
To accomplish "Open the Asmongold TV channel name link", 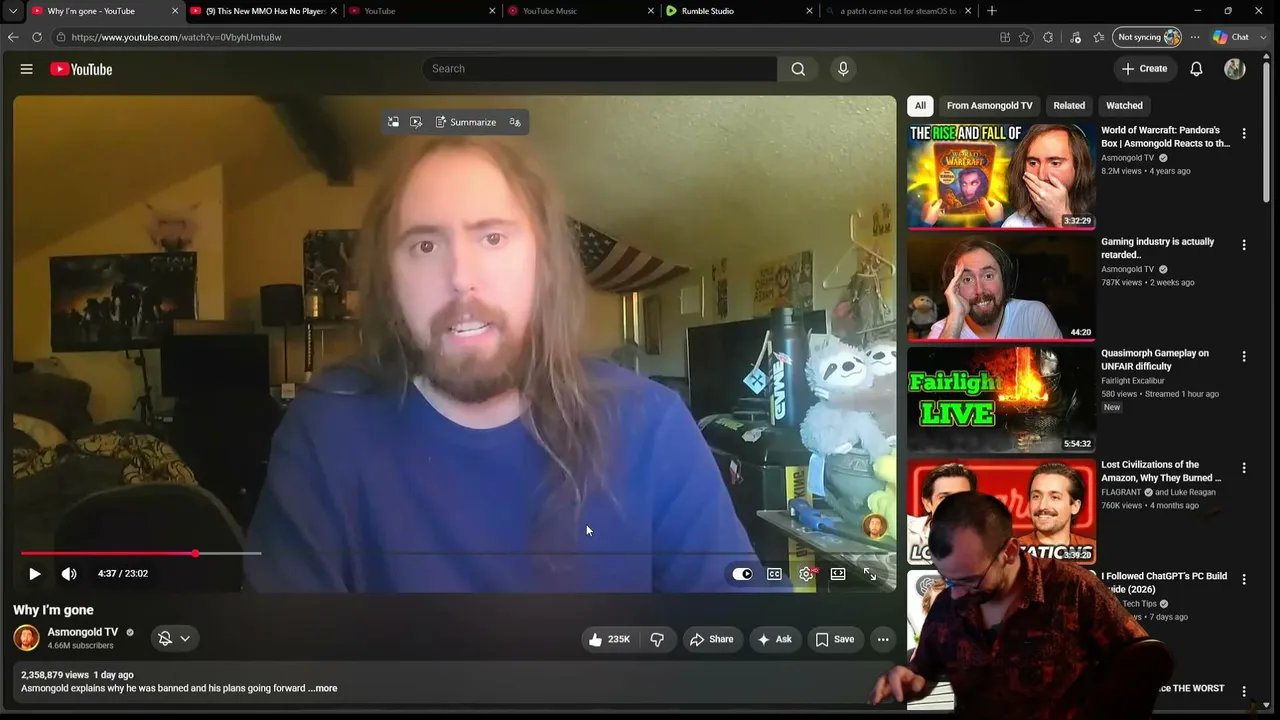I will (x=83, y=632).
